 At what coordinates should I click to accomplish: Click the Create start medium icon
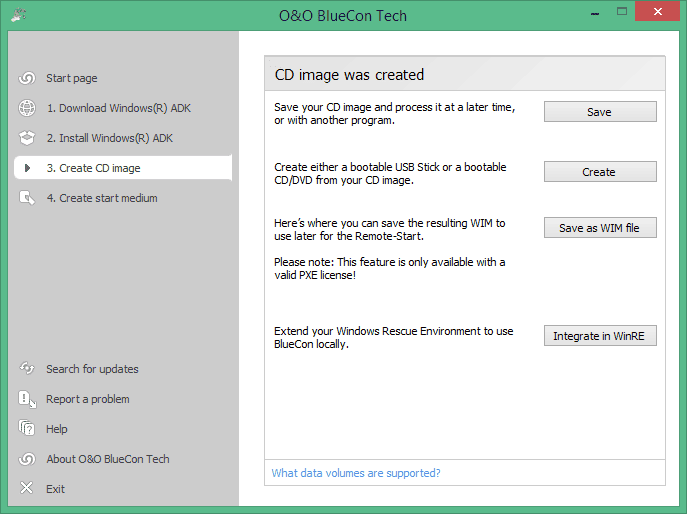[27, 198]
